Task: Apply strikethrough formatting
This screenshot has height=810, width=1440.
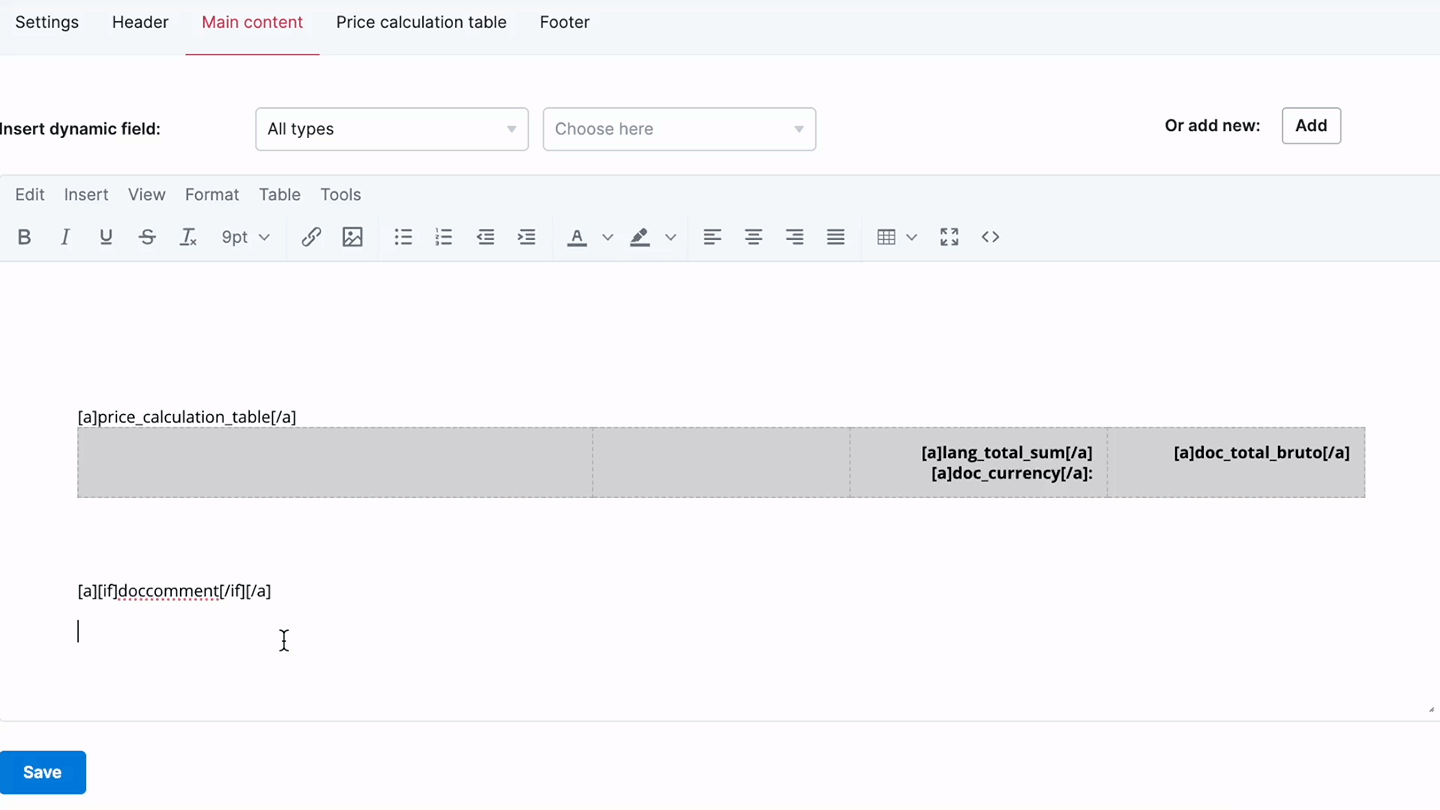Action: (147, 237)
